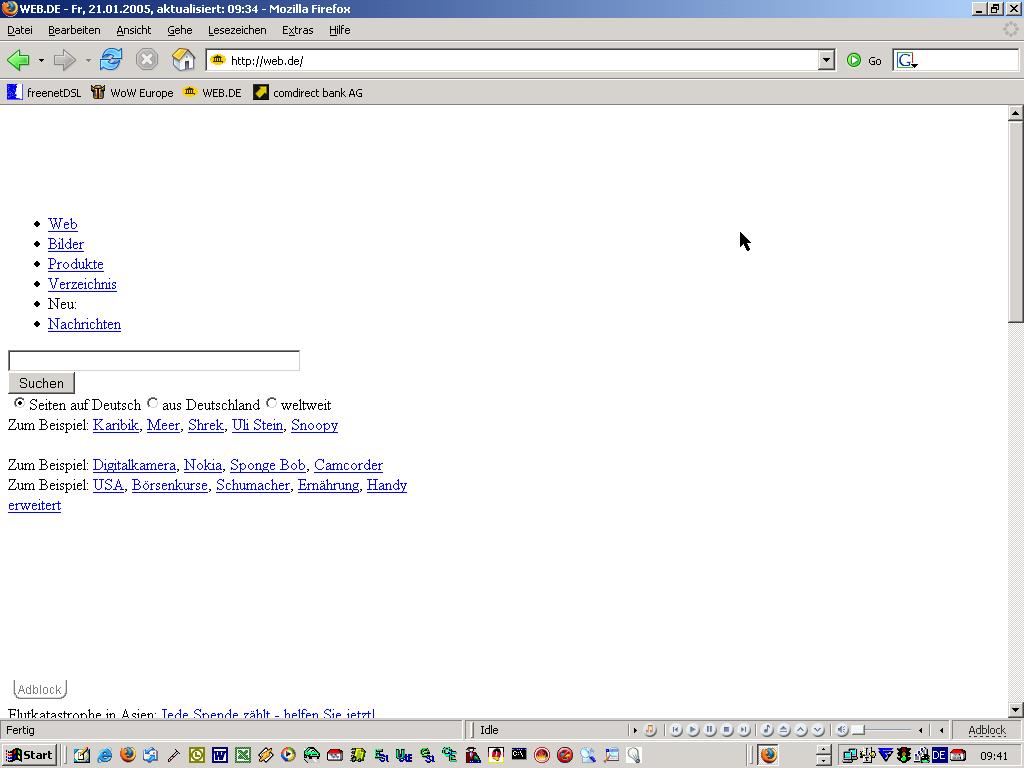The width and height of the screenshot is (1024, 768).
Task: Open the address bar history dropdown
Action: (826, 61)
